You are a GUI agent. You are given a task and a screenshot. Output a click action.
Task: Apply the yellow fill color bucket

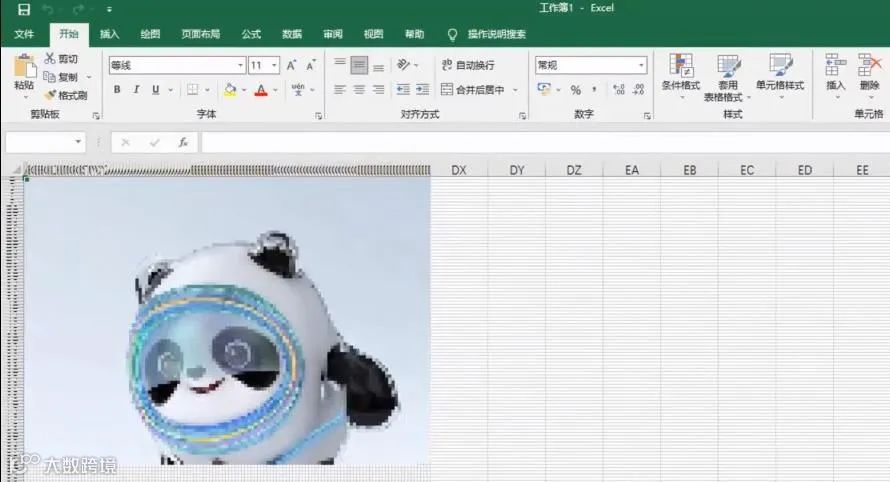tap(230, 90)
